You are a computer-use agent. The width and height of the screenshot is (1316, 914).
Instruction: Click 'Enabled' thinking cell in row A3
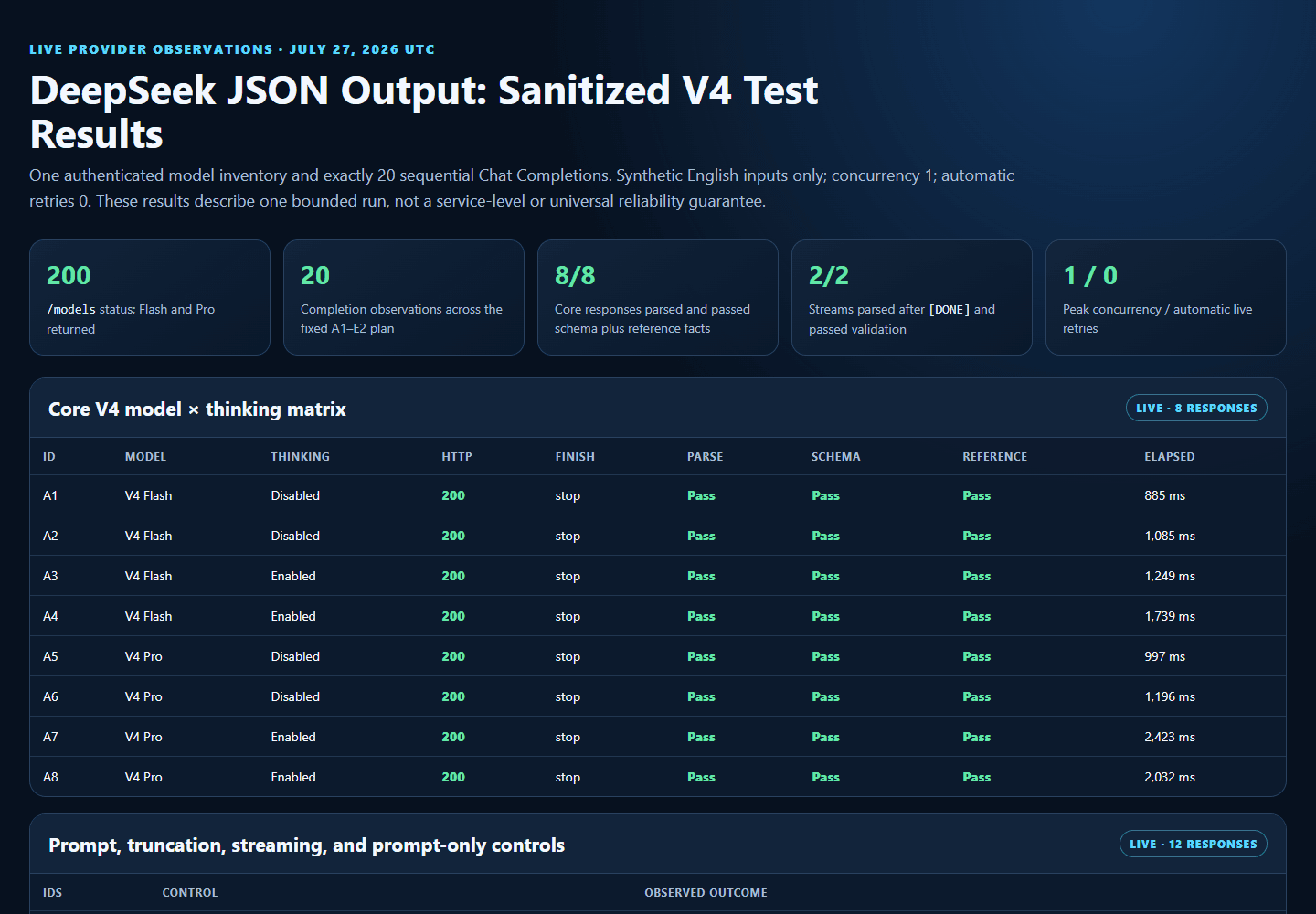coord(293,576)
